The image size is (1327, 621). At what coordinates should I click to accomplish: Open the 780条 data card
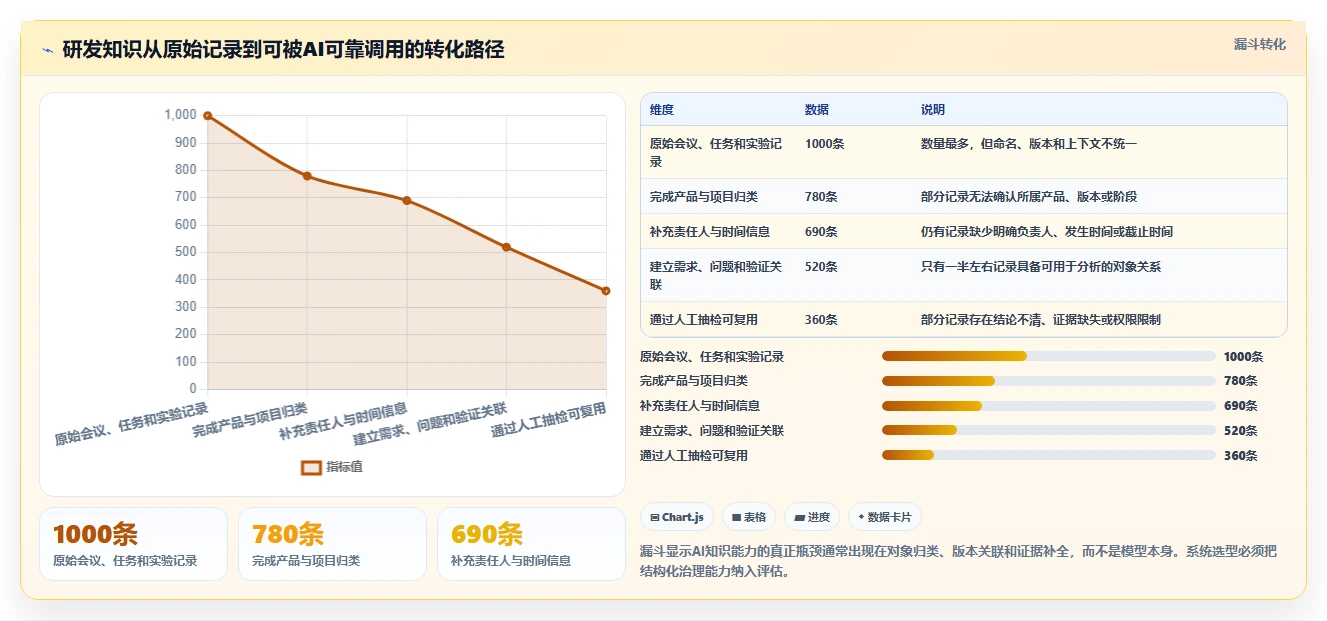(x=332, y=544)
